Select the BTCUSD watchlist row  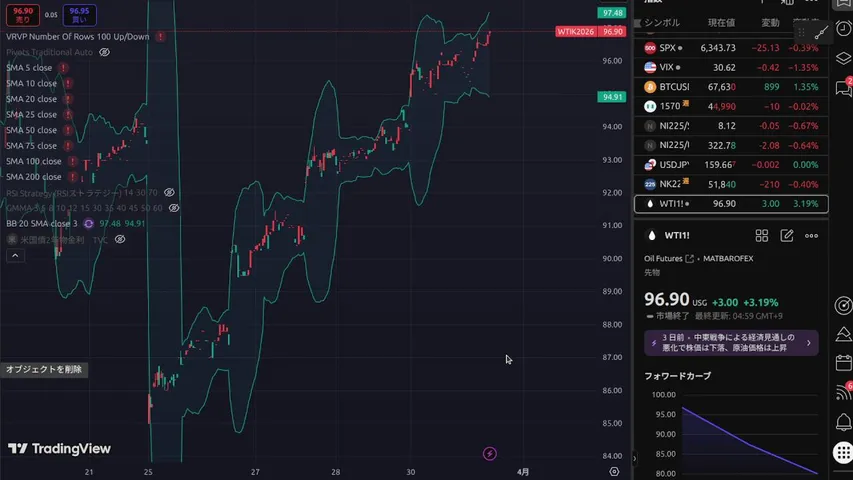[x=731, y=87]
